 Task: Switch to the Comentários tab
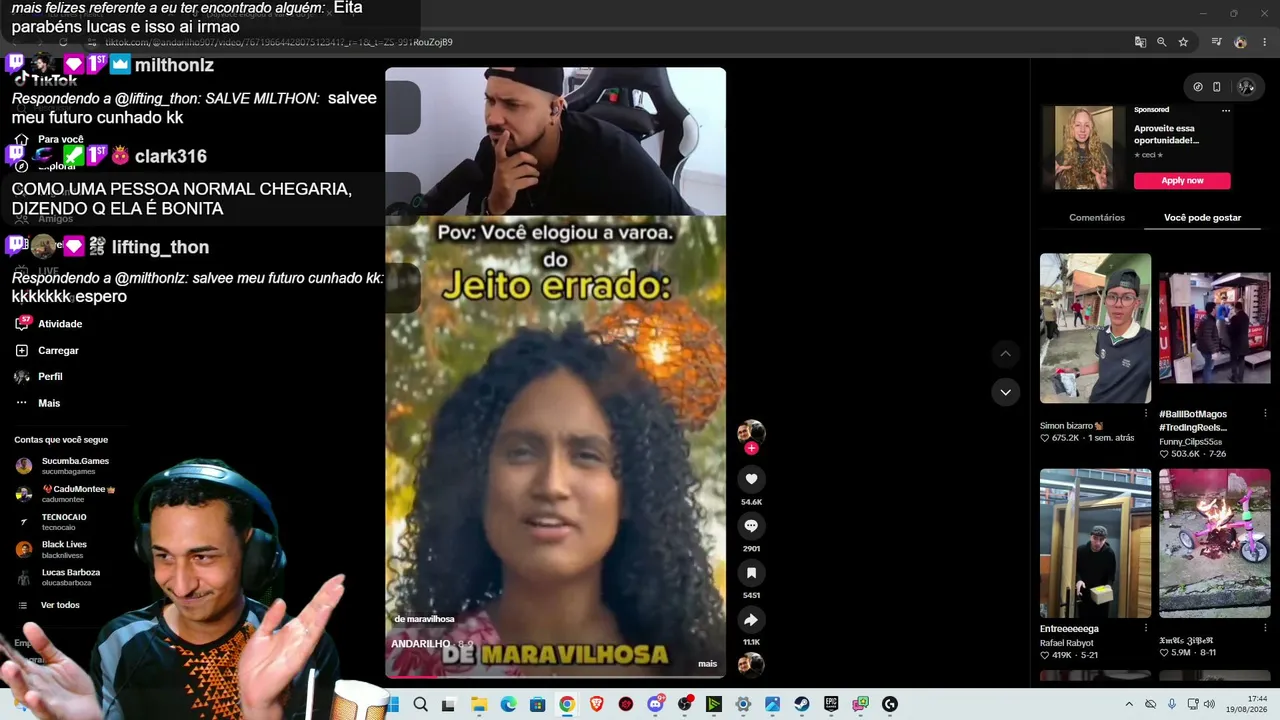pos(1097,217)
